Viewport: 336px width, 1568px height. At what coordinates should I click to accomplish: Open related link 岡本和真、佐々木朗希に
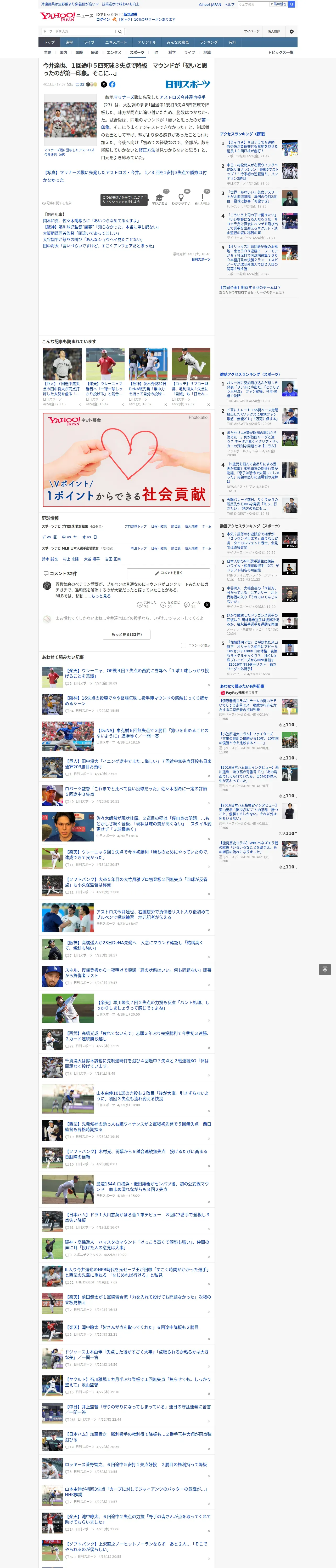90,221
